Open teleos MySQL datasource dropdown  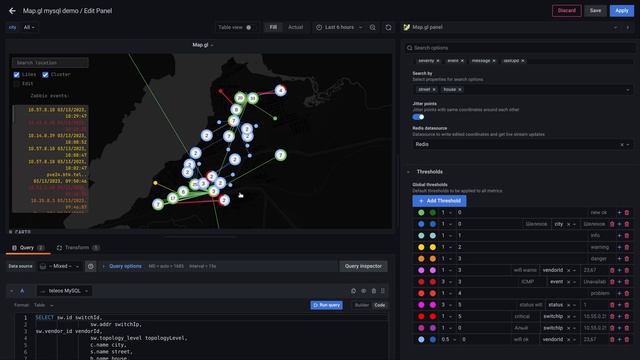tap(64, 291)
